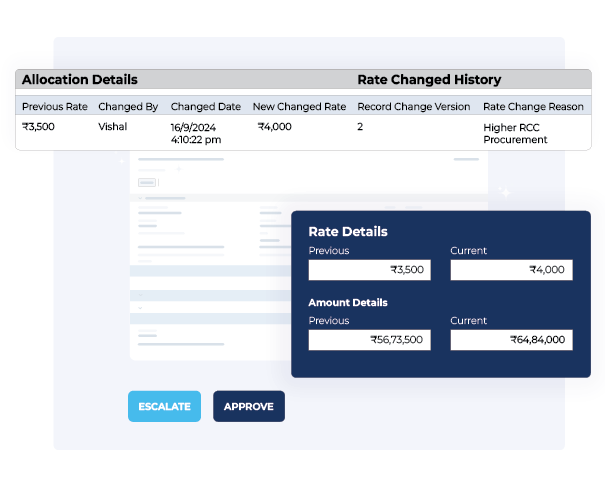The width and height of the screenshot is (605, 482).
Task: Select the Rate Change Reason column header
Action: coord(531,106)
